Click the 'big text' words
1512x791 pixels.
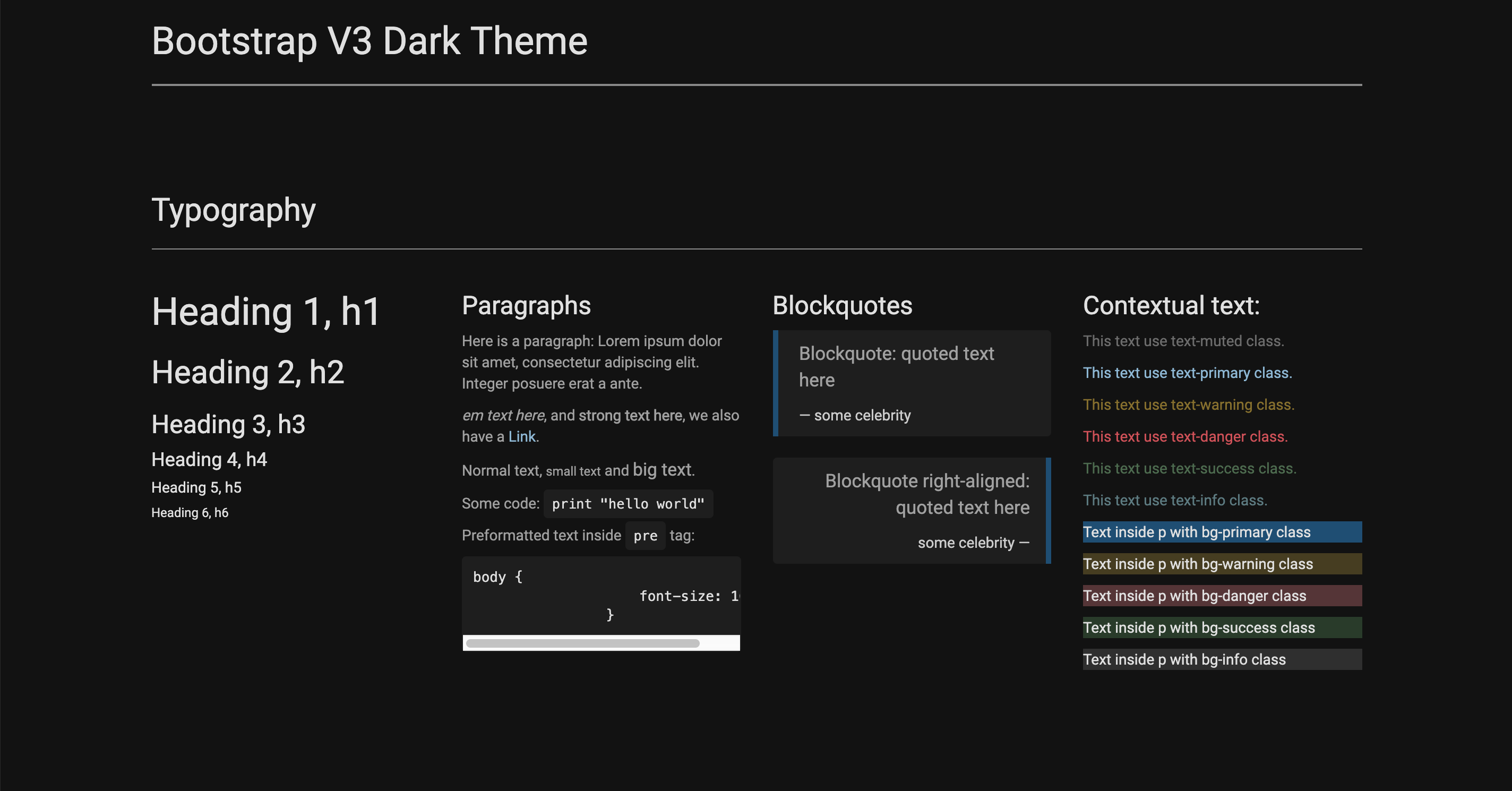[x=661, y=469]
